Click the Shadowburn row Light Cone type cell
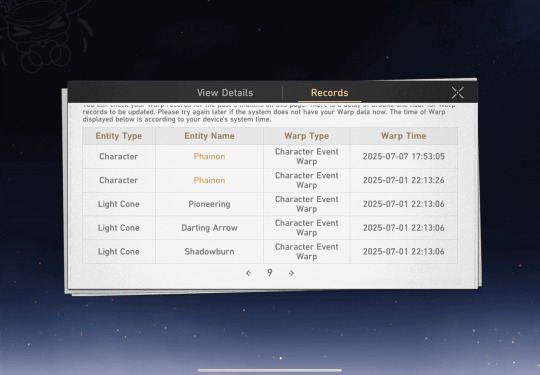 [x=119, y=252]
